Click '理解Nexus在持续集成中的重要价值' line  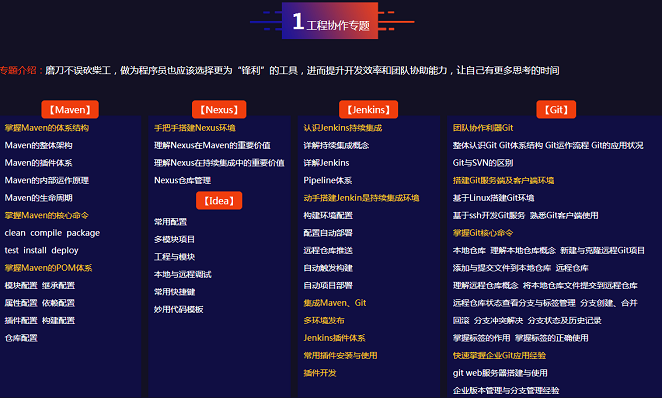[219, 163]
